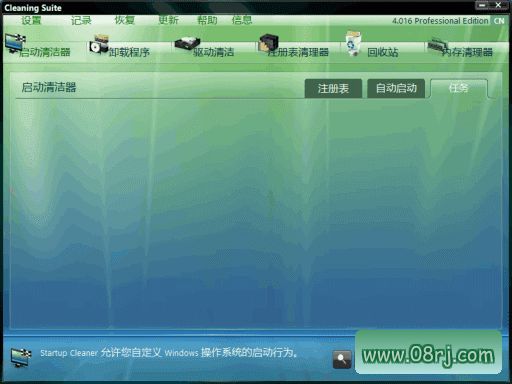This screenshot has width=512, height=384.
Task: Open the 信息 (Info) menu
Action: [242, 20]
